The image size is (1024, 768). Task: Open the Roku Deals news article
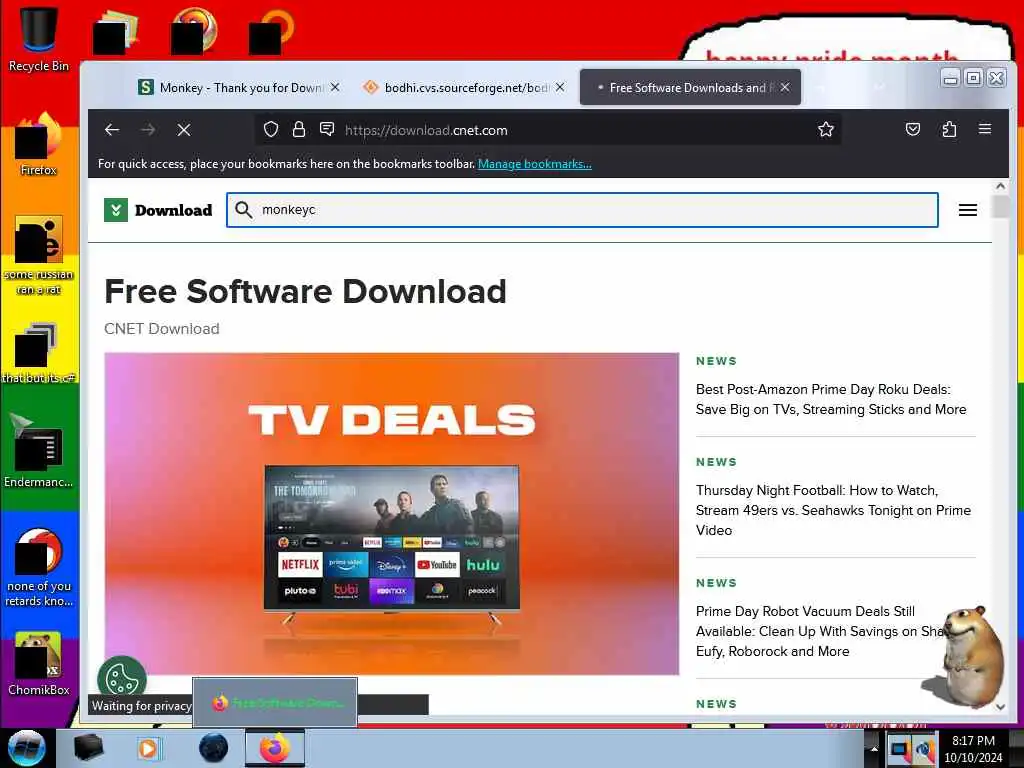pos(831,399)
